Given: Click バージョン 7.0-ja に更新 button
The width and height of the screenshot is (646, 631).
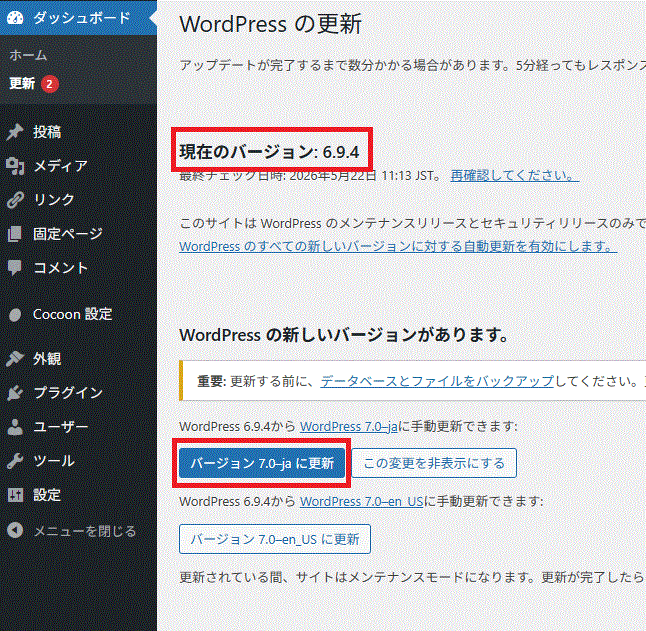Looking at the screenshot, I should click(x=262, y=463).
